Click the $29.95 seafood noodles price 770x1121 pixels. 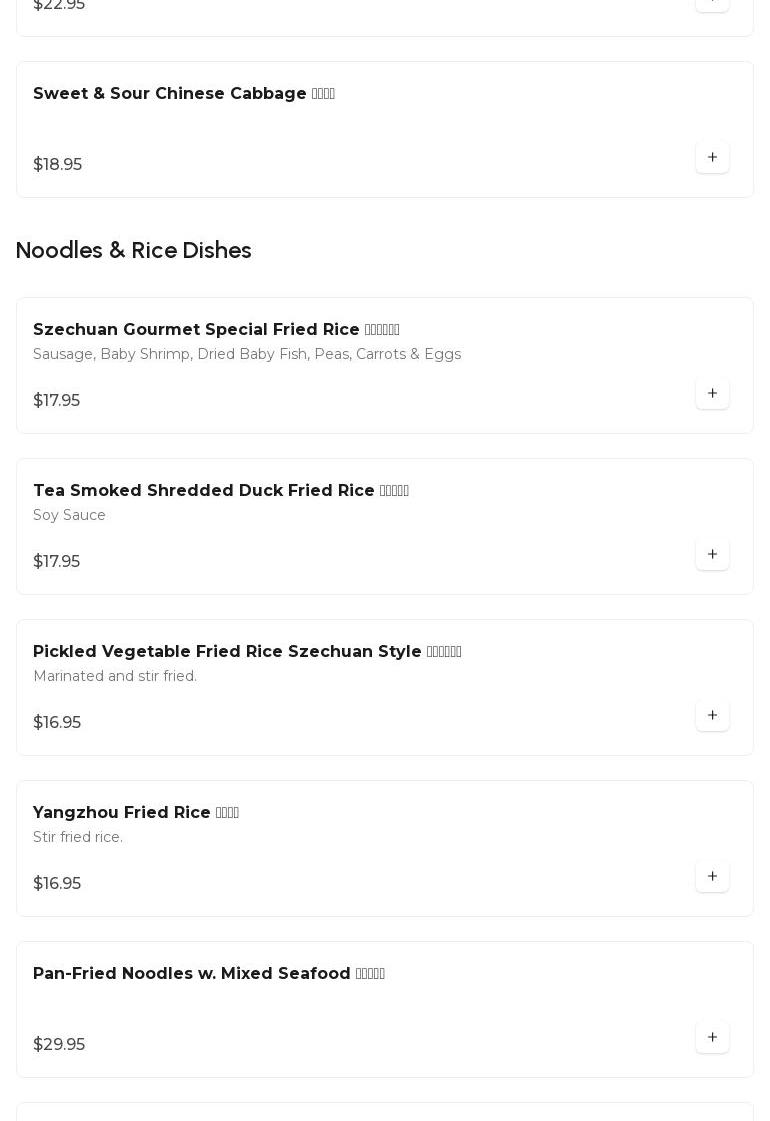[x=59, y=1045]
